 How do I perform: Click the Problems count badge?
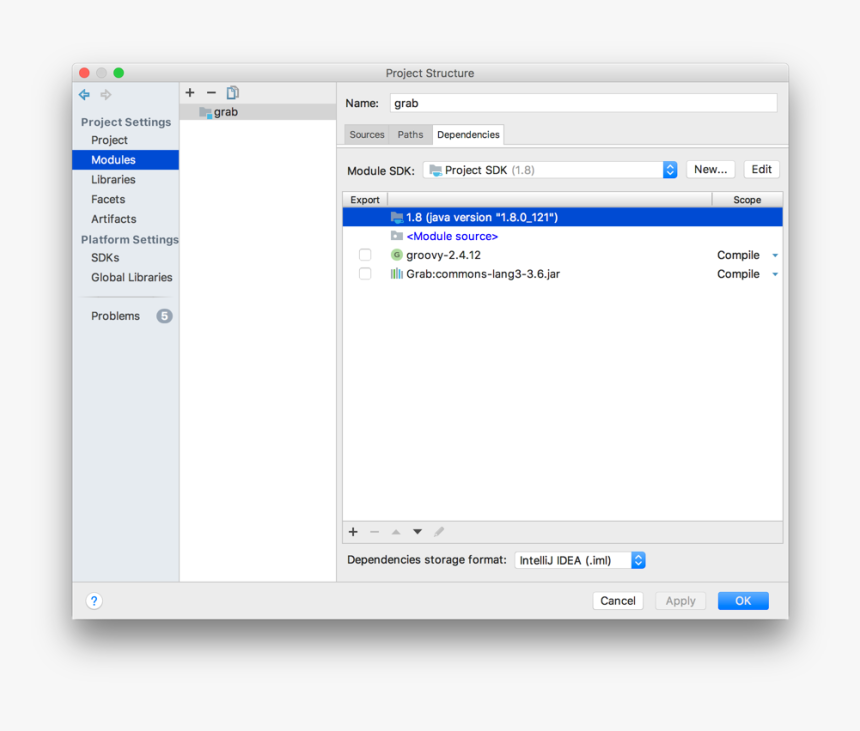[x=164, y=316]
